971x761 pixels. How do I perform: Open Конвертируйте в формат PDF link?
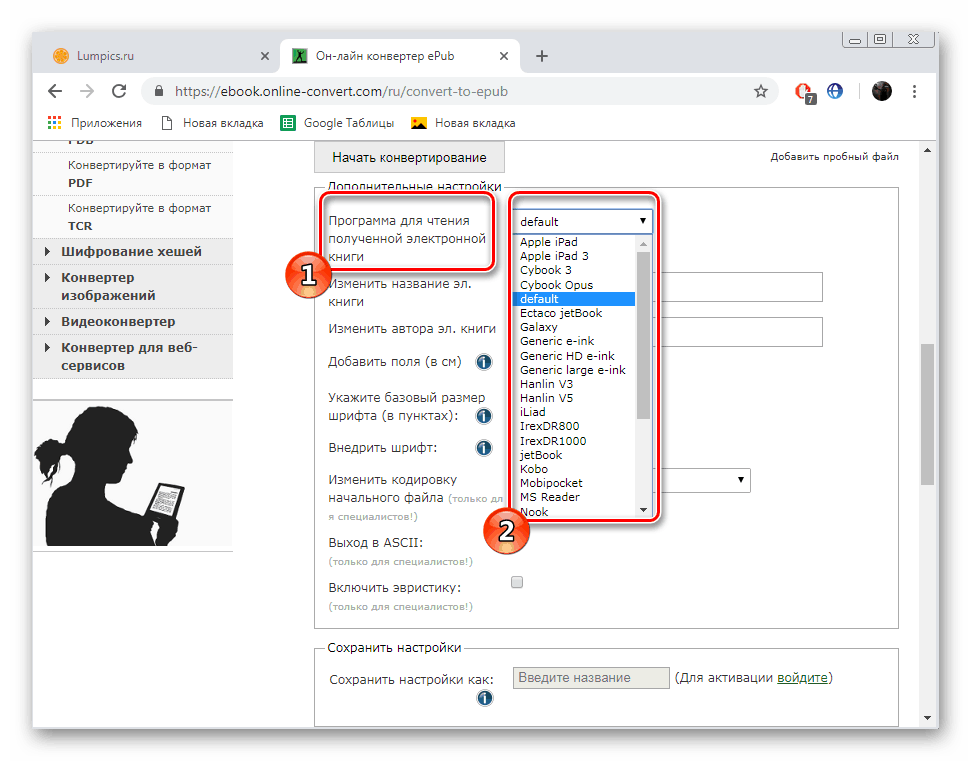139,174
